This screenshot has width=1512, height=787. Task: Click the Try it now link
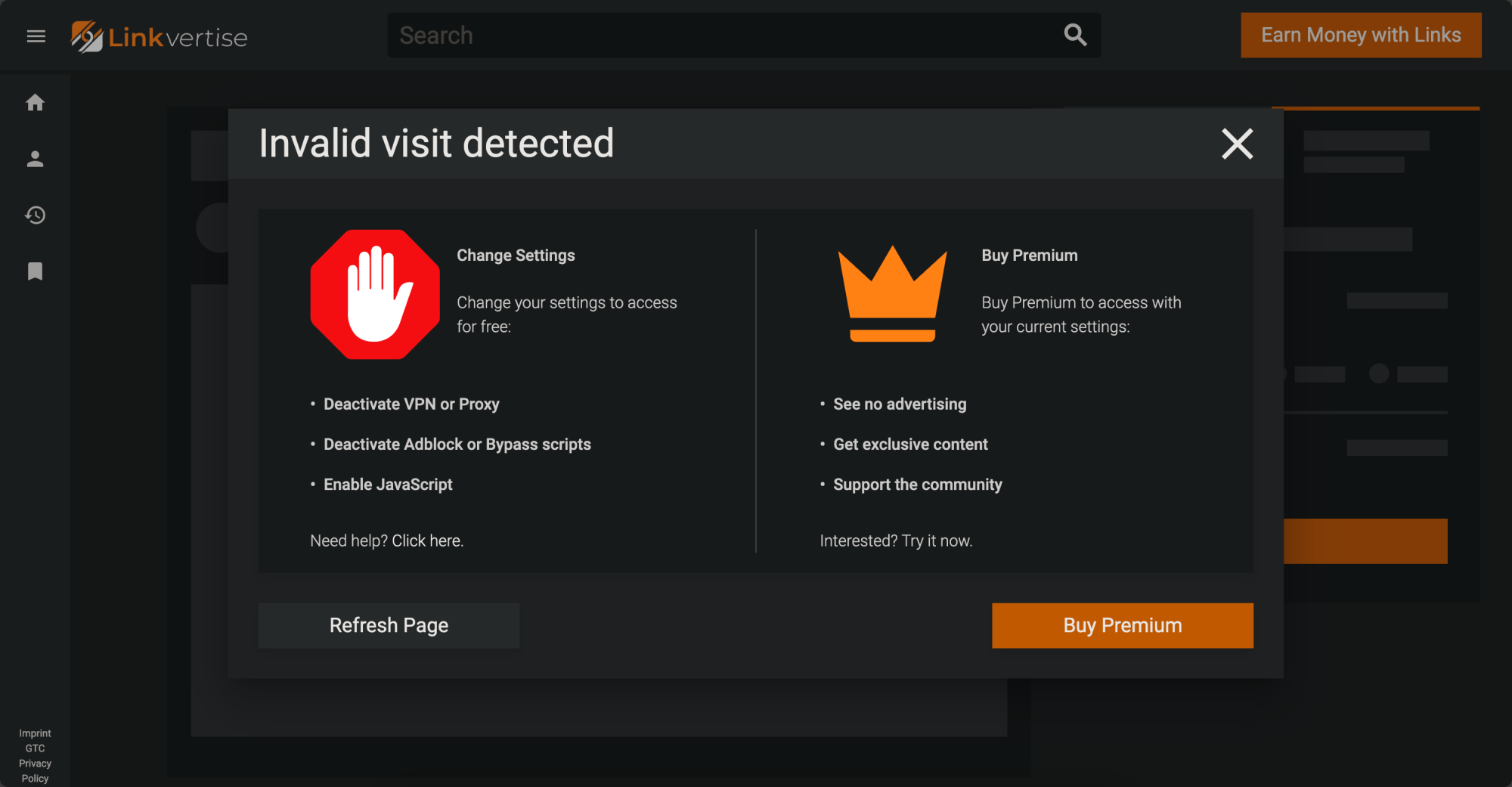coord(937,540)
